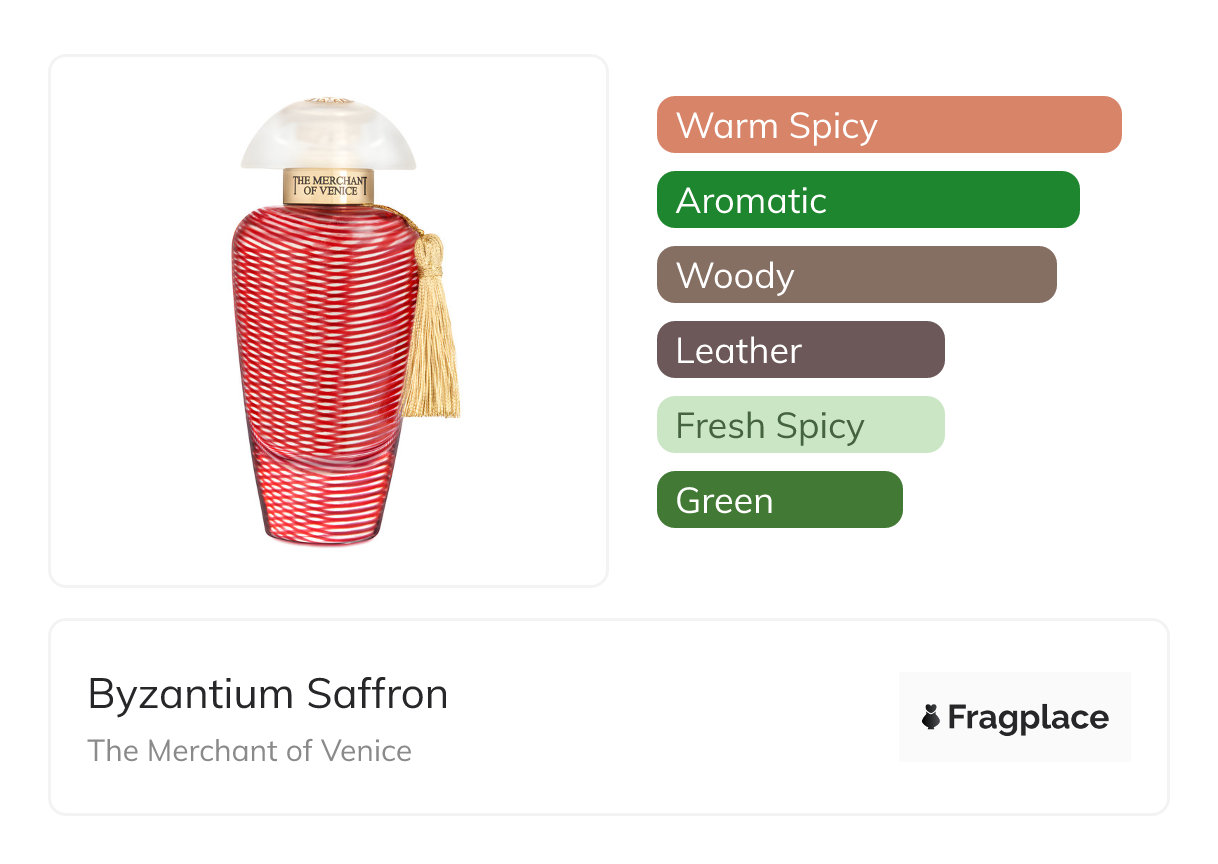Viewport: 1218px width, 864px height.
Task: Click the emblem on top of the cap
Action: click(328, 101)
